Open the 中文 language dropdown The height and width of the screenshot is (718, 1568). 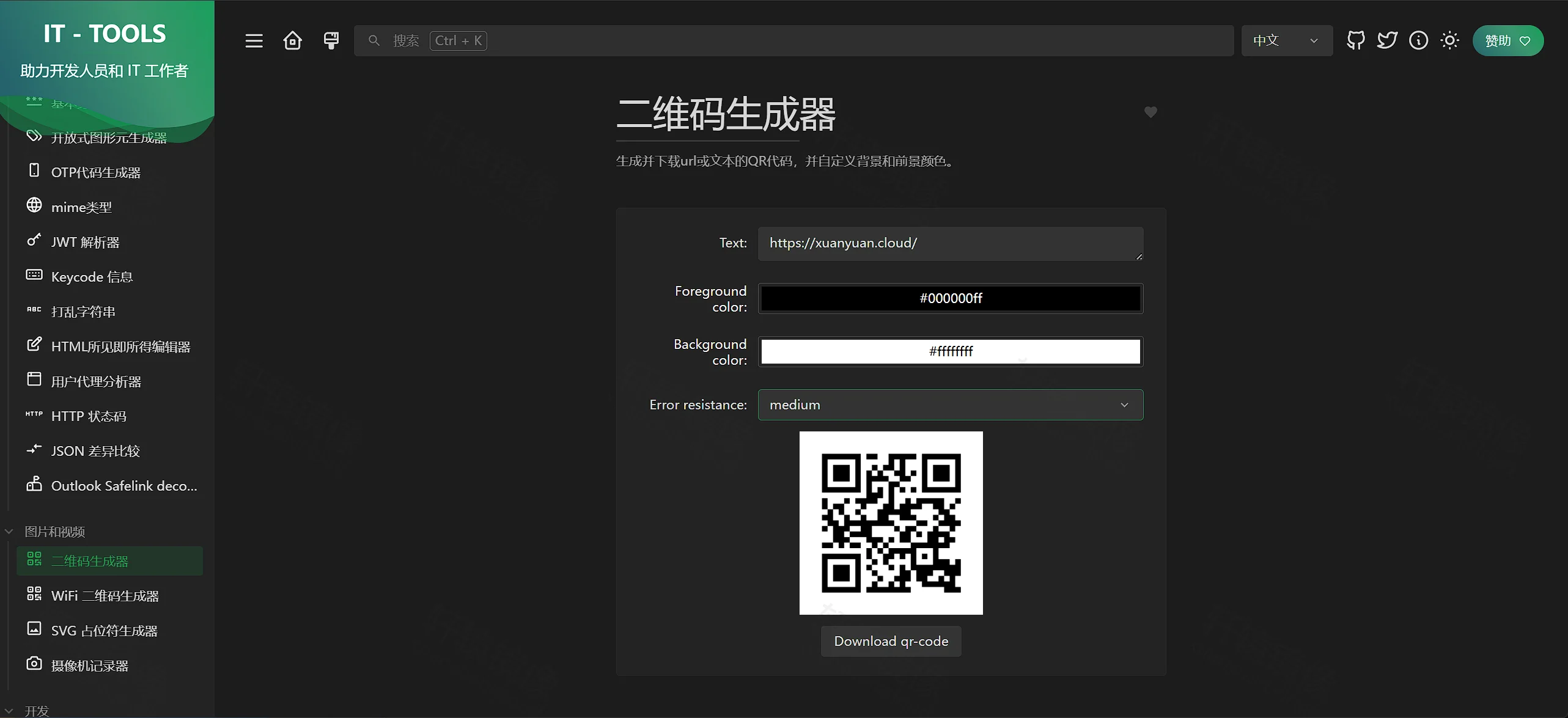click(x=1287, y=41)
